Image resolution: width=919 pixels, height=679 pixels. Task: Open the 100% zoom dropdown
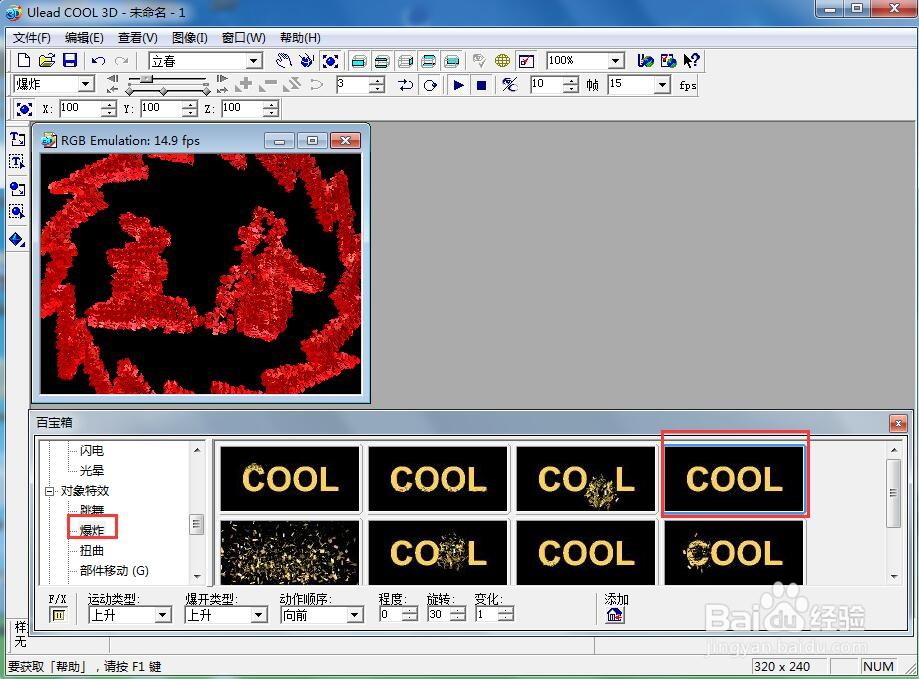(615, 60)
